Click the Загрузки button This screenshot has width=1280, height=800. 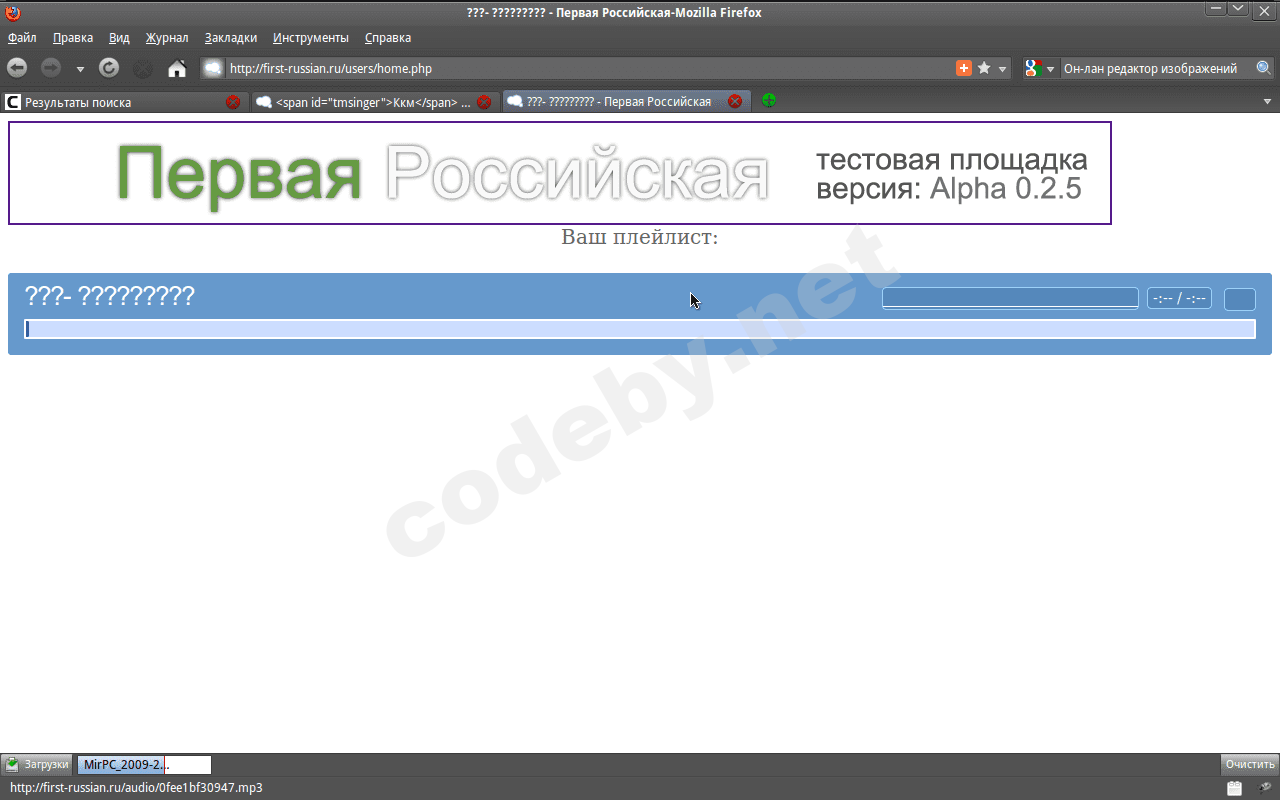click(38, 765)
